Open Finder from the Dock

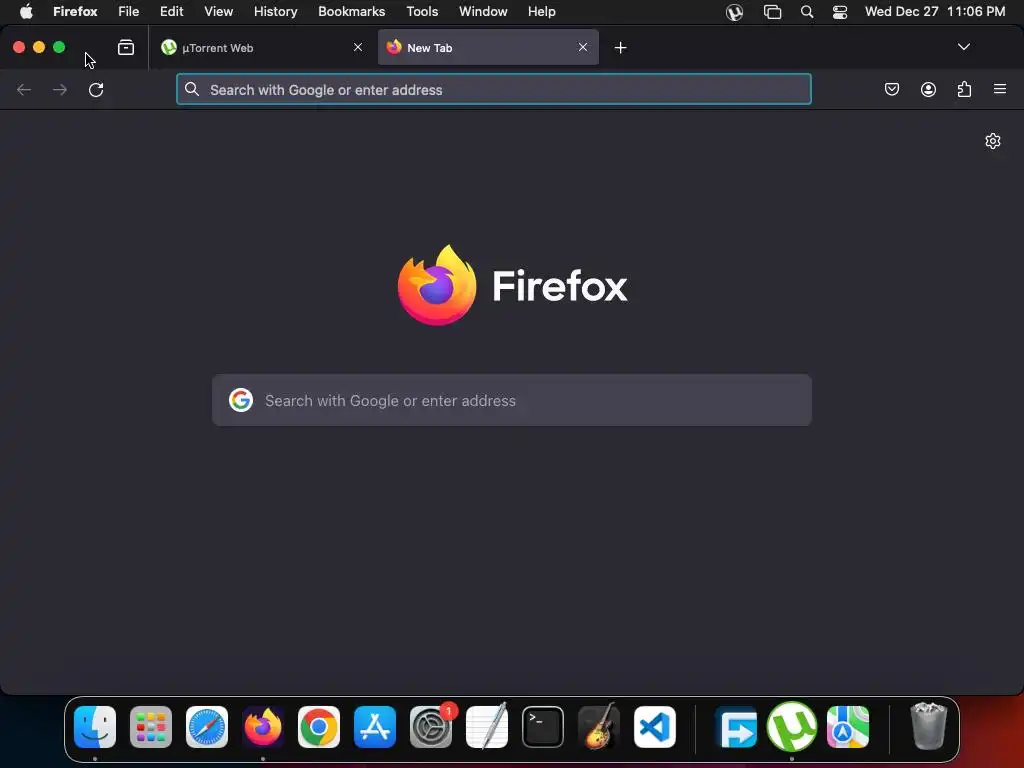tap(95, 727)
